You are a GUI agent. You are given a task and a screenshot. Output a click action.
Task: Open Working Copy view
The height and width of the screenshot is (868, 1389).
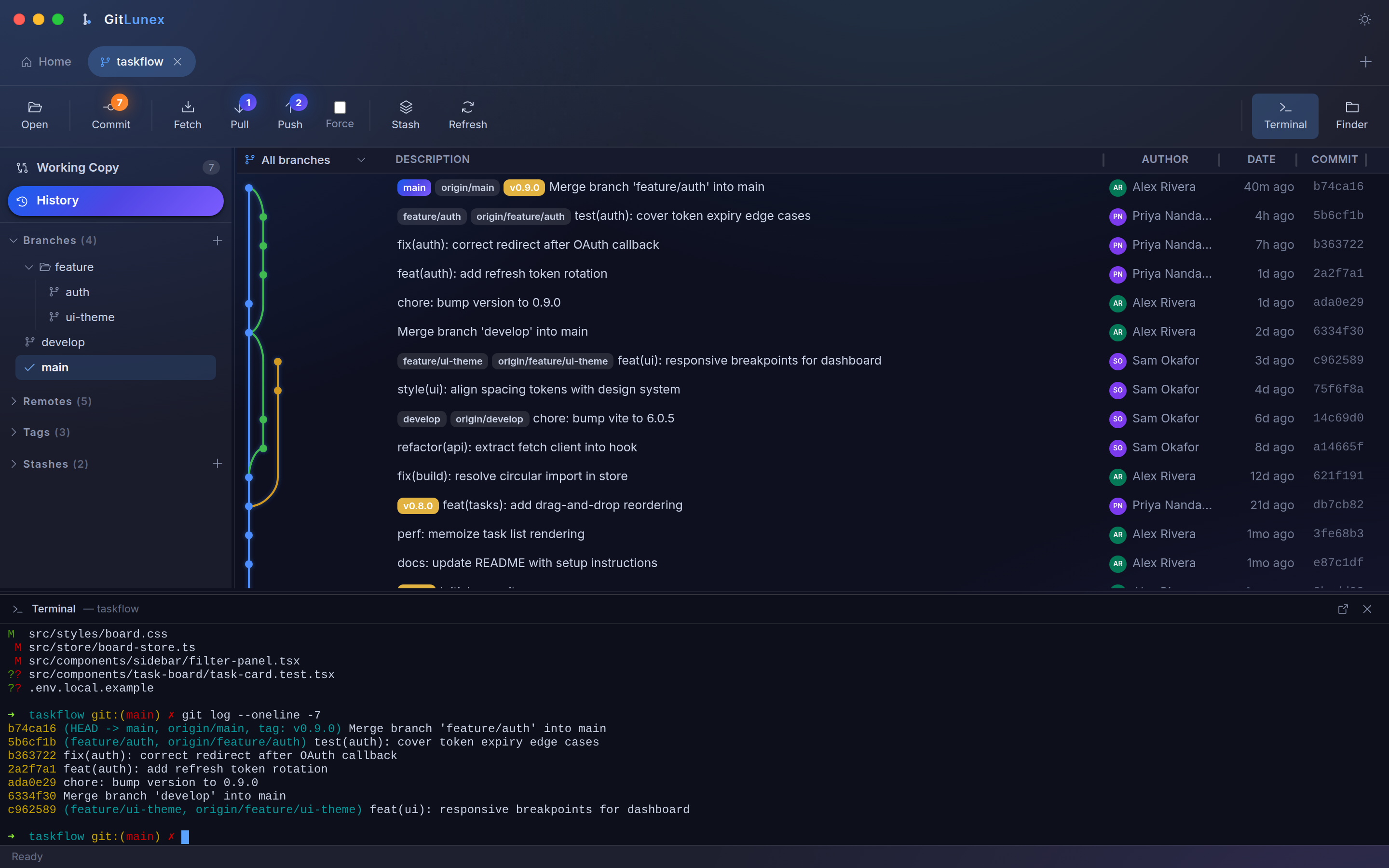(117, 167)
